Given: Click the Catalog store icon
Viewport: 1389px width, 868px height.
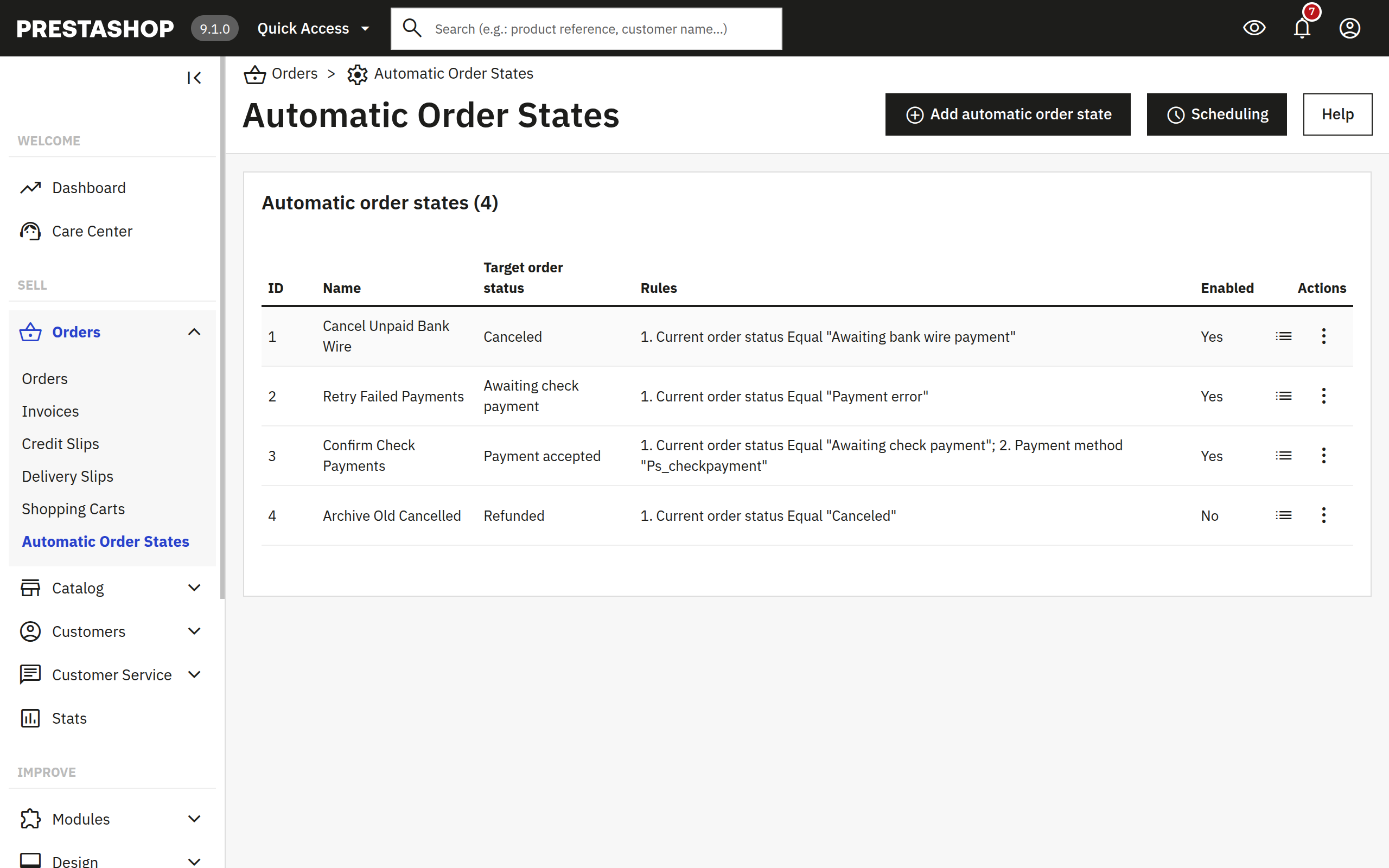Looking at the screenshot, I should point(30,588).
